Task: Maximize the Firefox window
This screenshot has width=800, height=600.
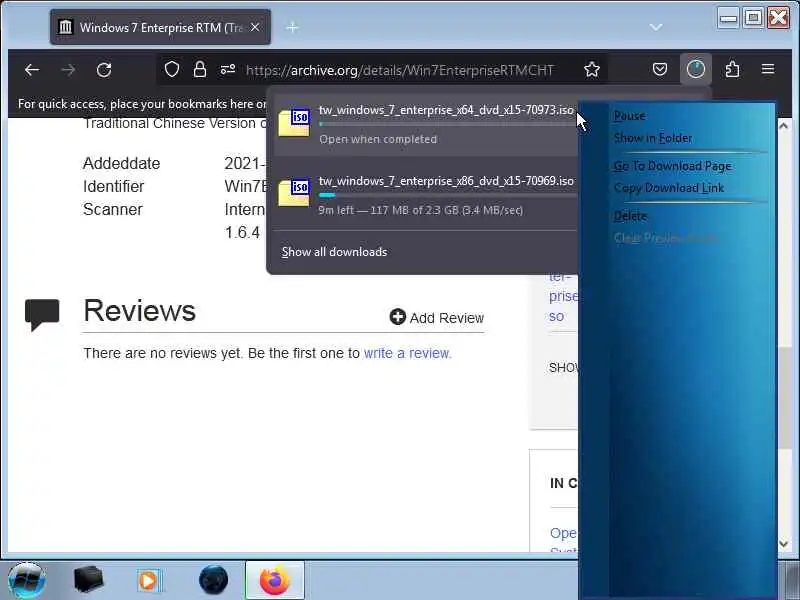Action: (x=753, y=18)
